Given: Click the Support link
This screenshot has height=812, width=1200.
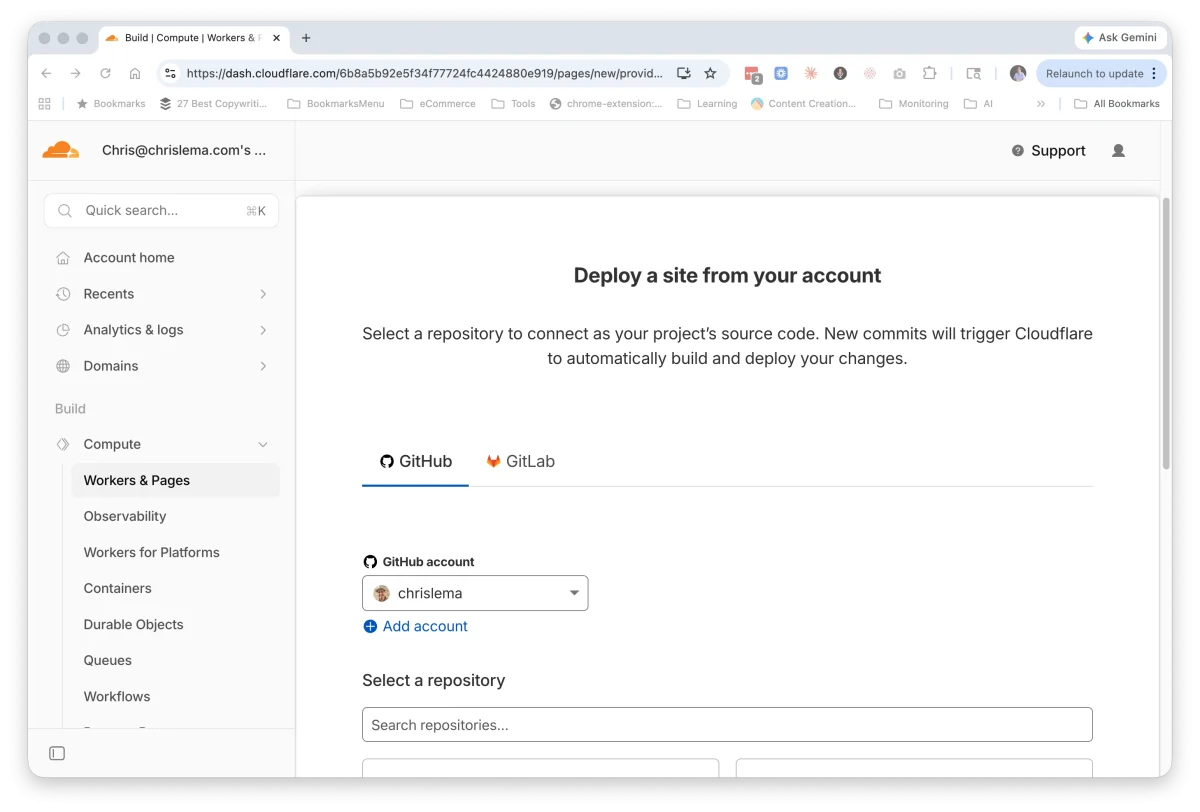Looking at the screenshot, I should point(1048,151).
